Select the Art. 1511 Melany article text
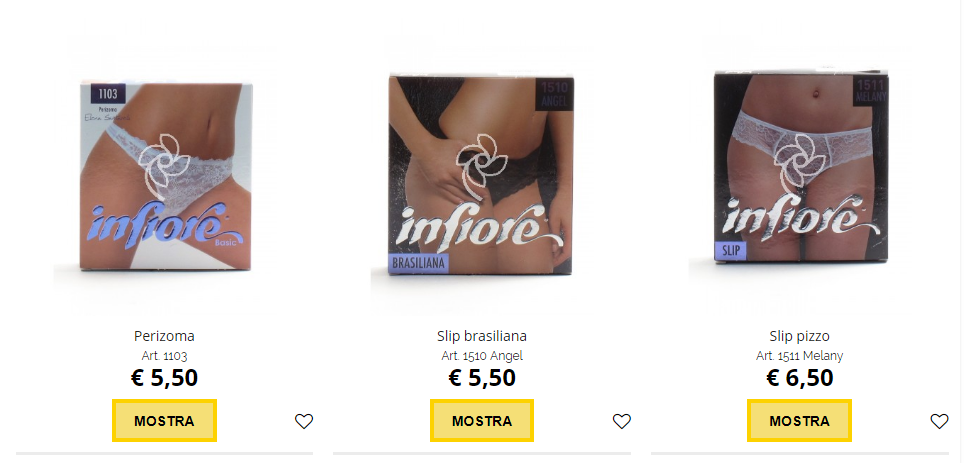 pos(799,356)
